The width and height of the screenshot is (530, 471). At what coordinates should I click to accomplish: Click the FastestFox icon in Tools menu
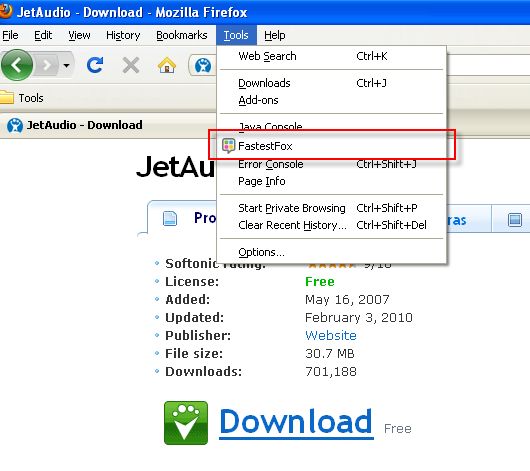pos(228,146)
